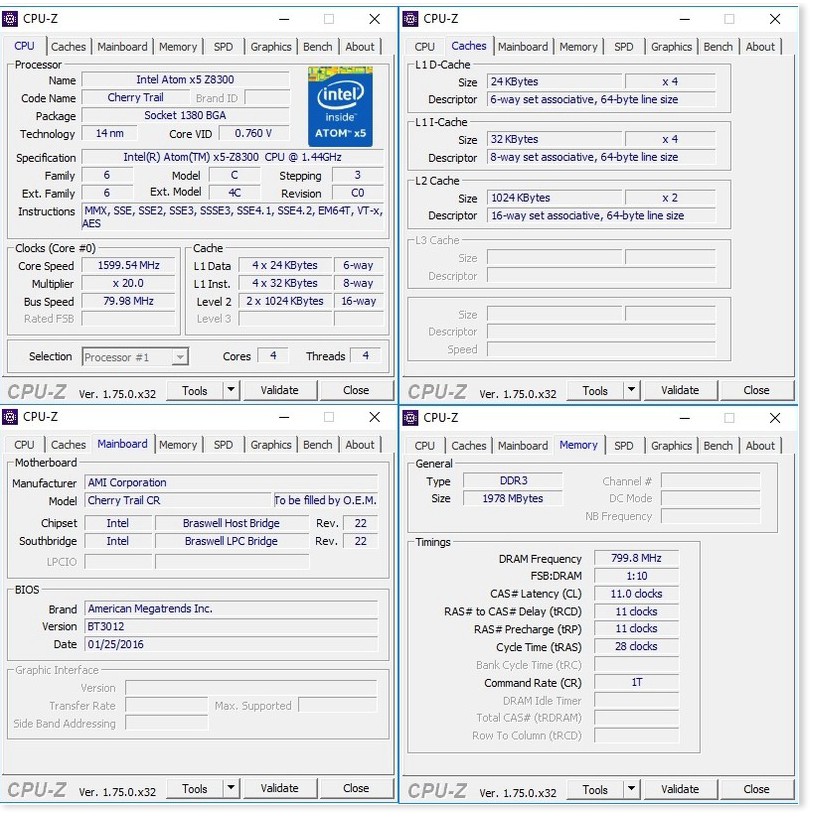Switch to the Graphics tab in Caches window

click(671, 46)
